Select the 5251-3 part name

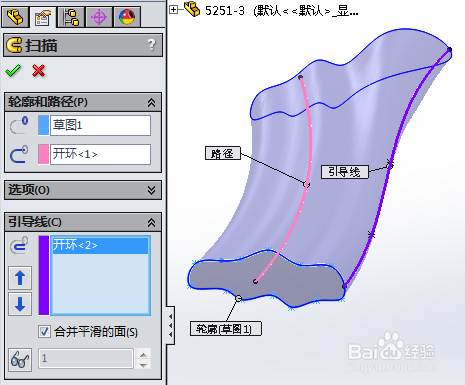225,11
